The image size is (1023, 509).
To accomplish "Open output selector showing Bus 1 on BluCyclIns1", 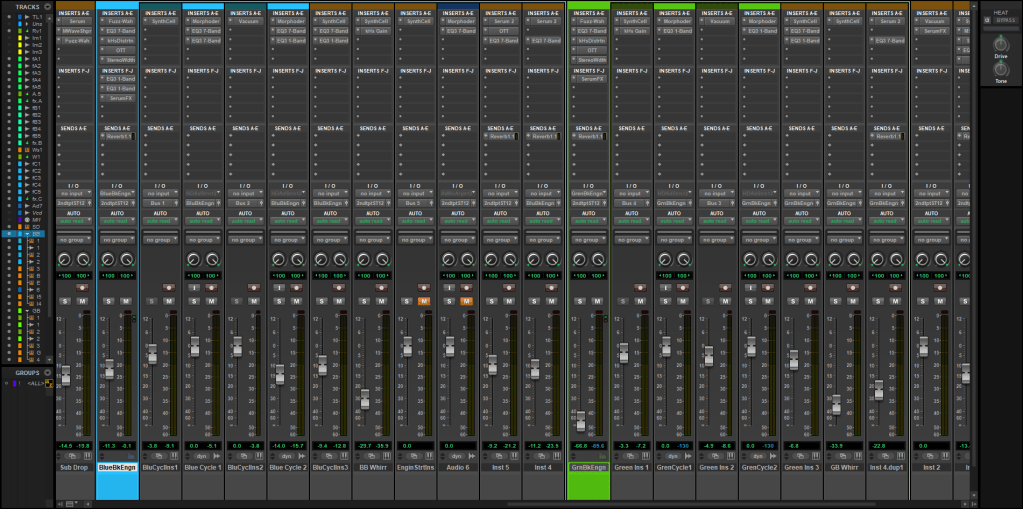I will click(159, 203).
